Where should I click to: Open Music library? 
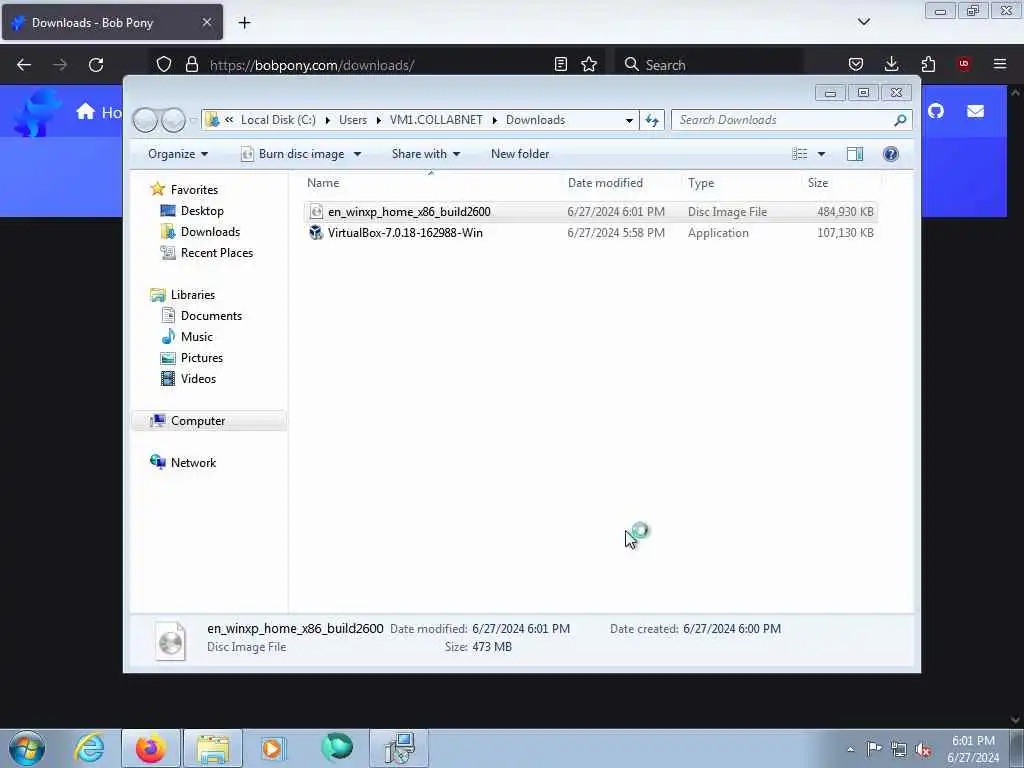click(197, 337)
